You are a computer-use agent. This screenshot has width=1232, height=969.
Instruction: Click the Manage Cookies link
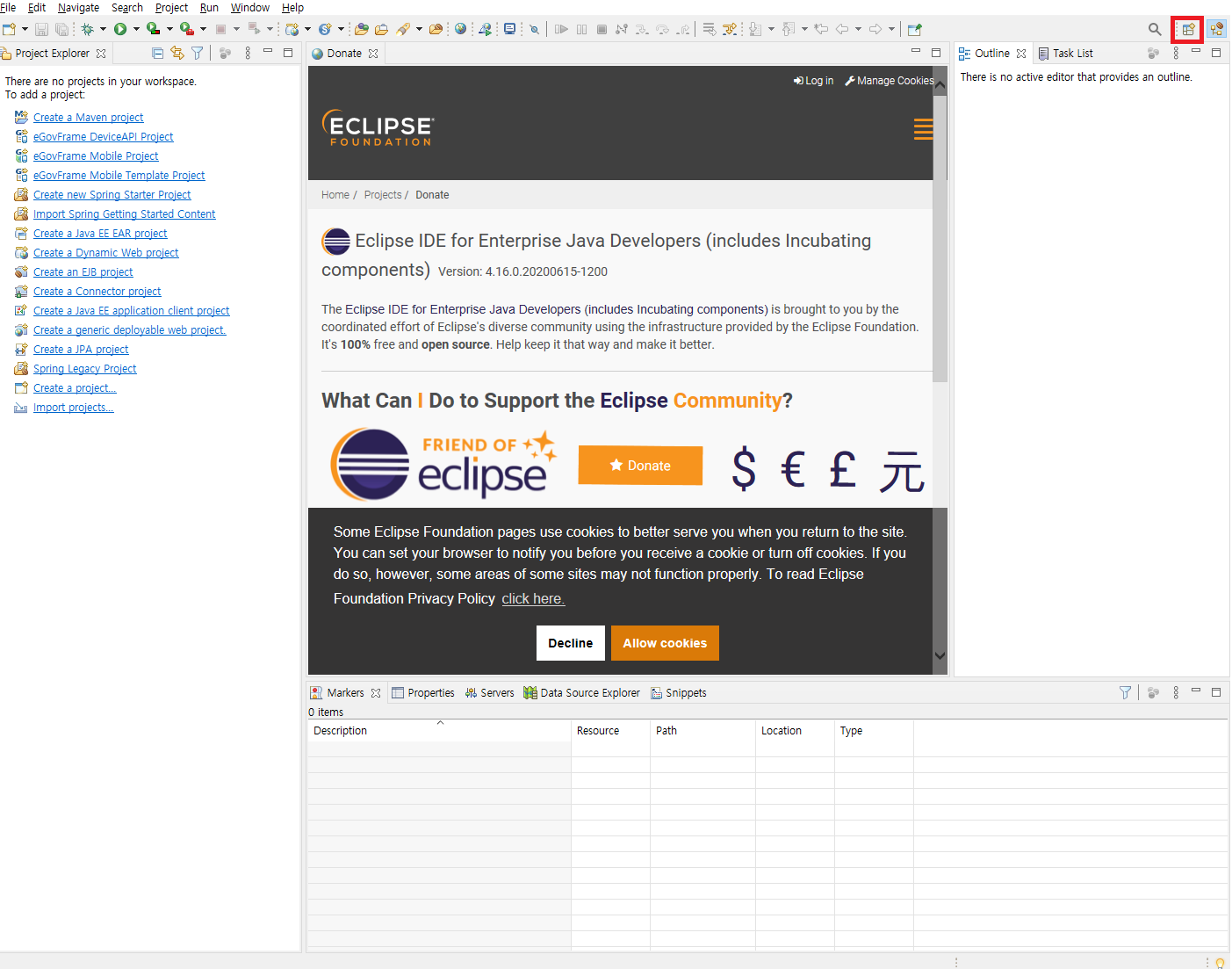click(x=890, y=80)
